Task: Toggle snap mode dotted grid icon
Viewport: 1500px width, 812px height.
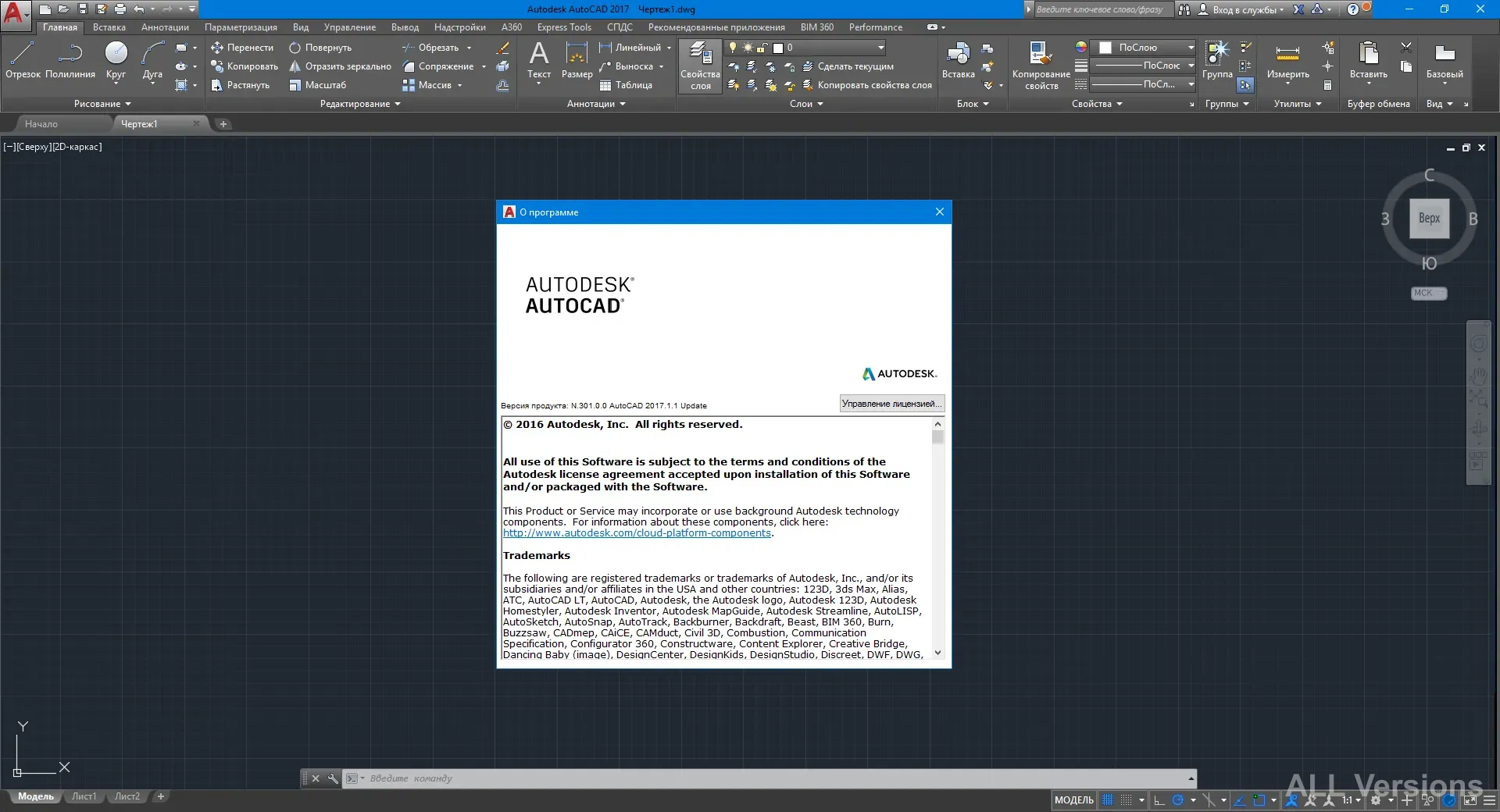Action: (1126, 800)
